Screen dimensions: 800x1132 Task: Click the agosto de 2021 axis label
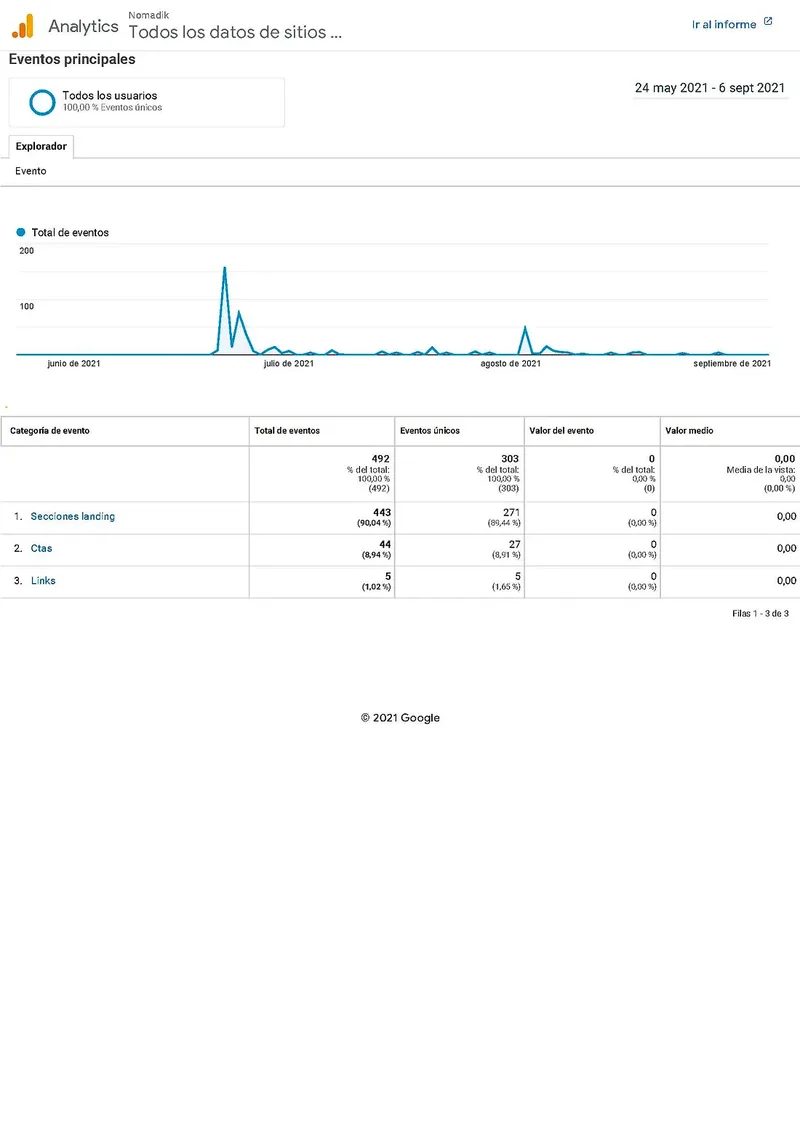click(510, 363)
